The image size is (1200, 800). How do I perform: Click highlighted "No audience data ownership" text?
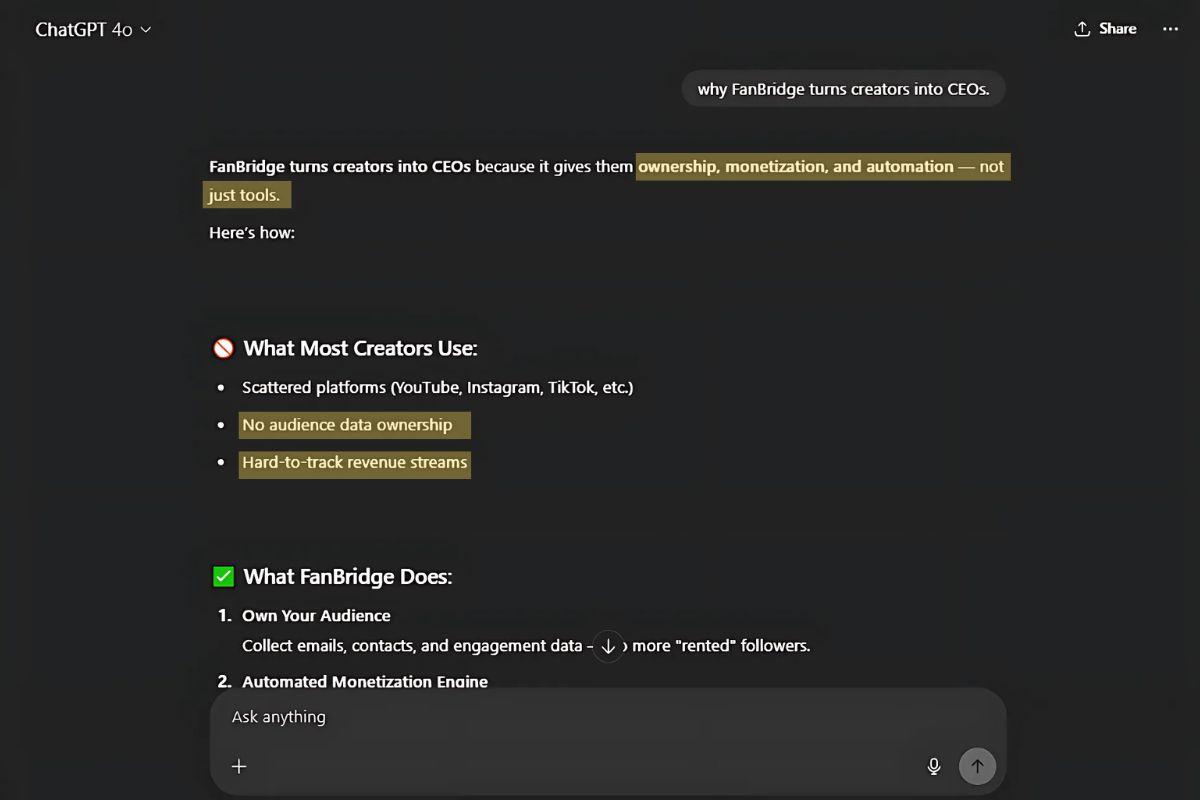[x=347, y=425]
